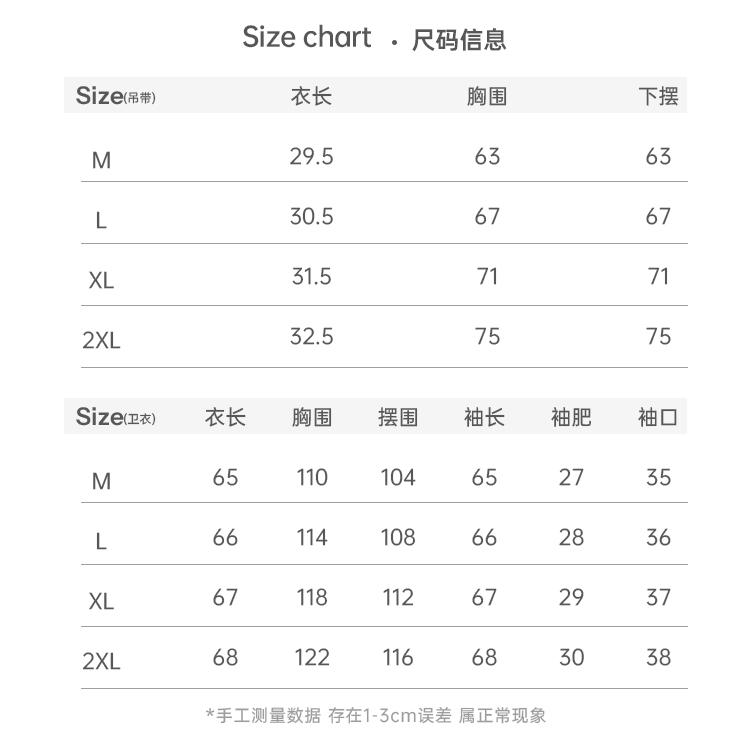The height and width of the screenshot is (750, 750).
Task: Click the Size(吊带) table header label
Action: click(x=116, y=97)
